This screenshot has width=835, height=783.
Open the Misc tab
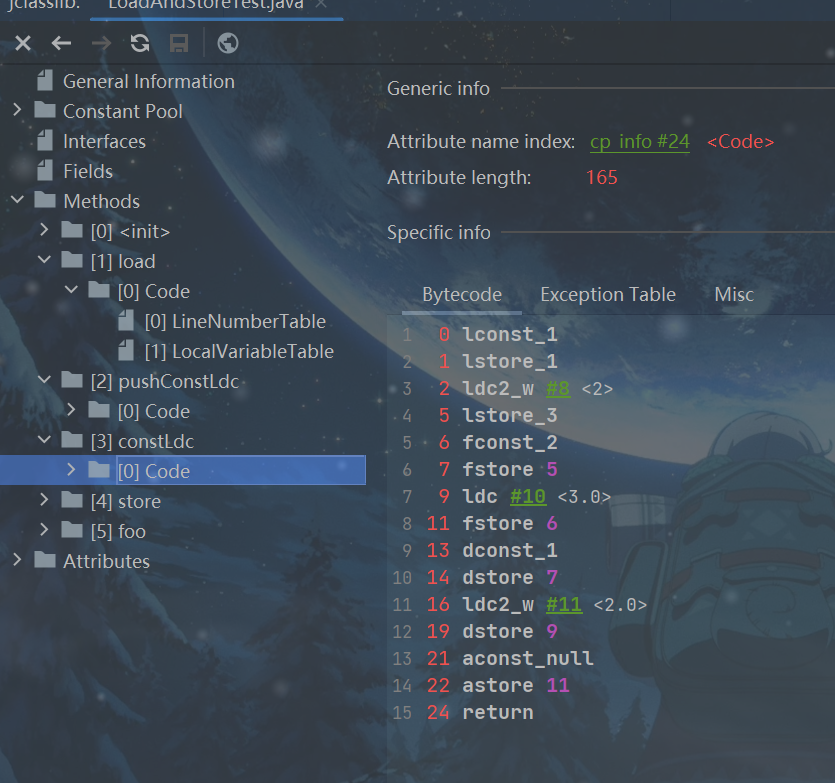[x=734, y=294]
